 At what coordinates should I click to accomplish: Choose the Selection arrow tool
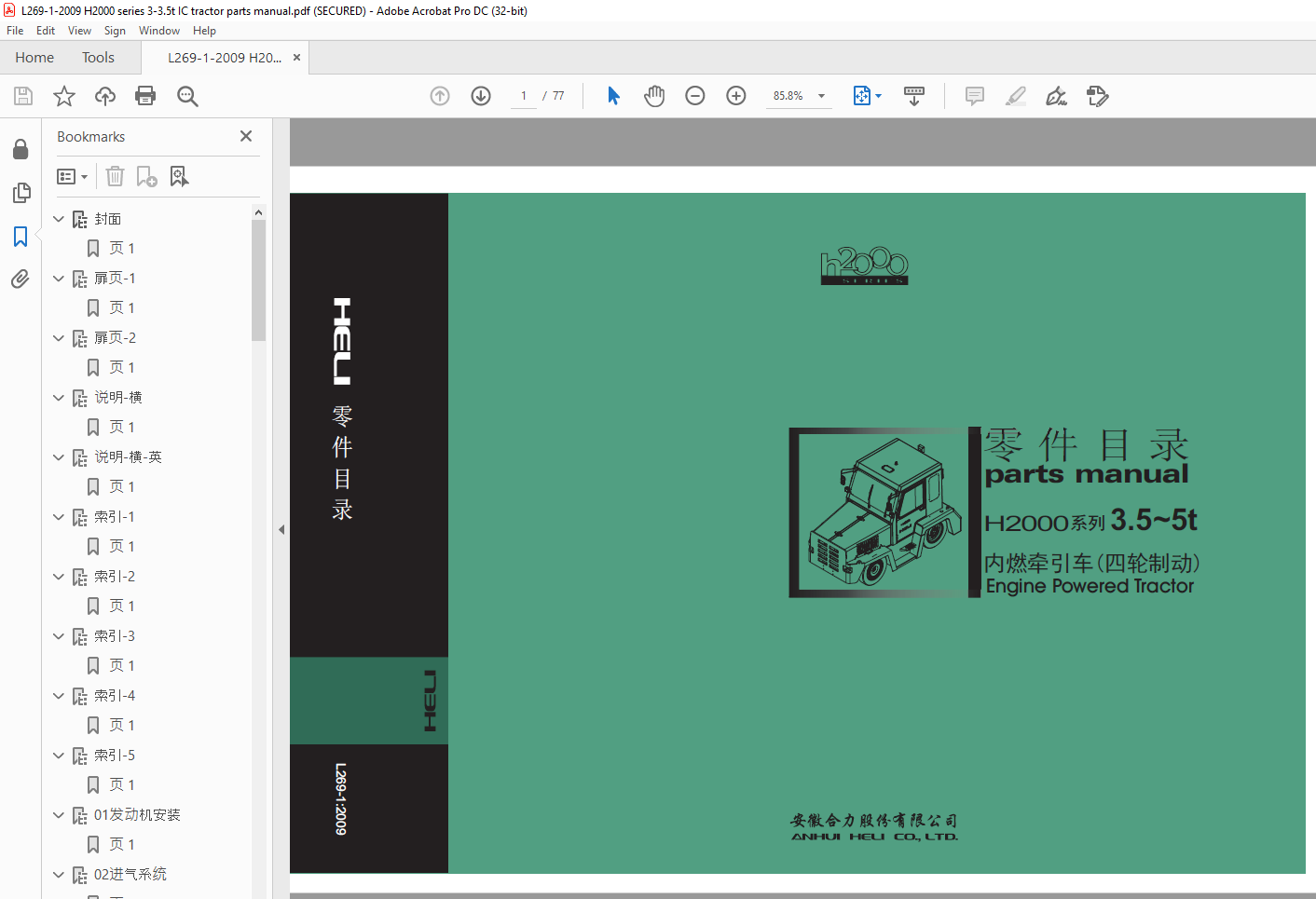pos(613,96)
